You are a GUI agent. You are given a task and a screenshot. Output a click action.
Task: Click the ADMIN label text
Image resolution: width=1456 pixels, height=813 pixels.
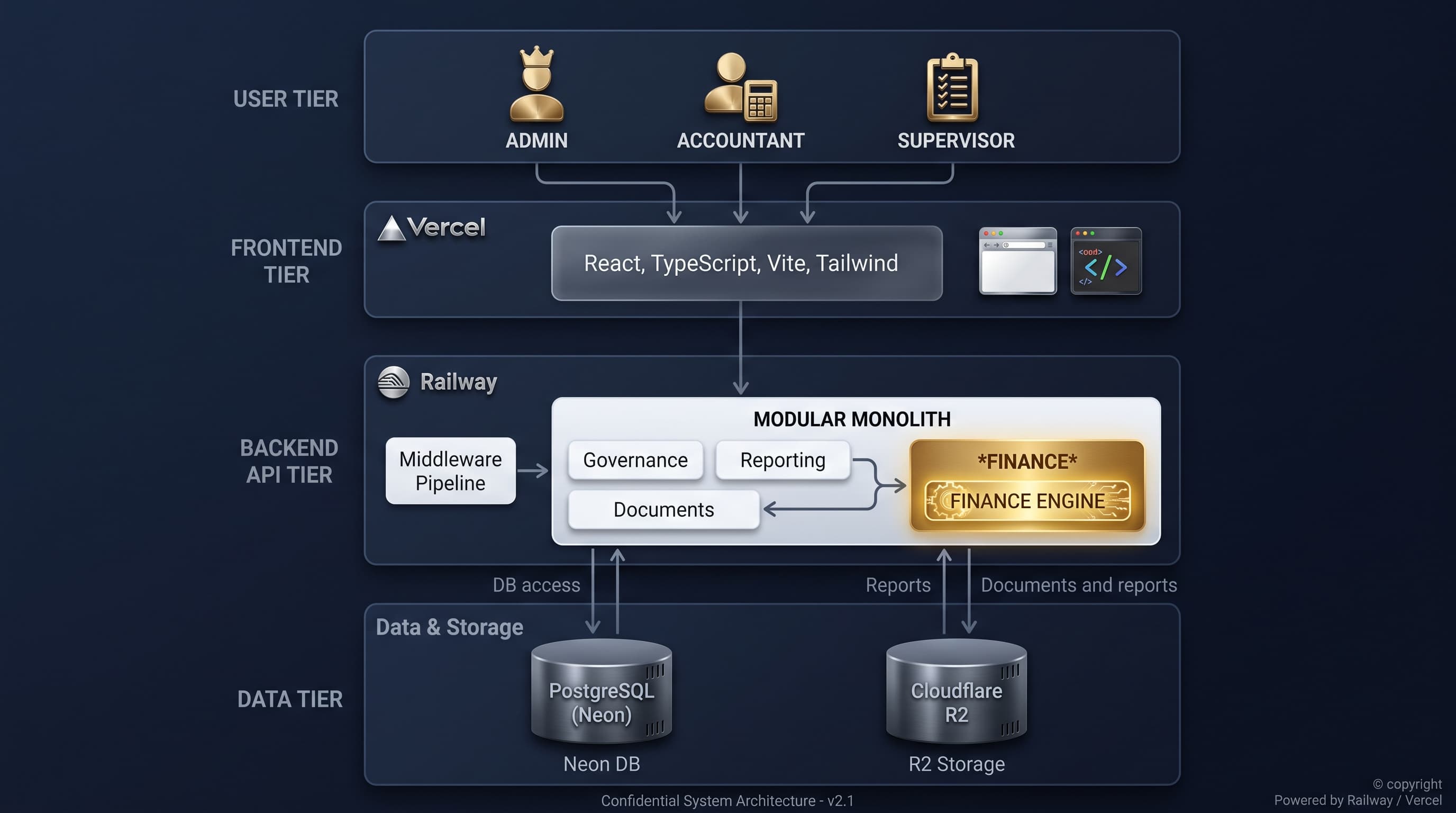click(x=536, y=140)
